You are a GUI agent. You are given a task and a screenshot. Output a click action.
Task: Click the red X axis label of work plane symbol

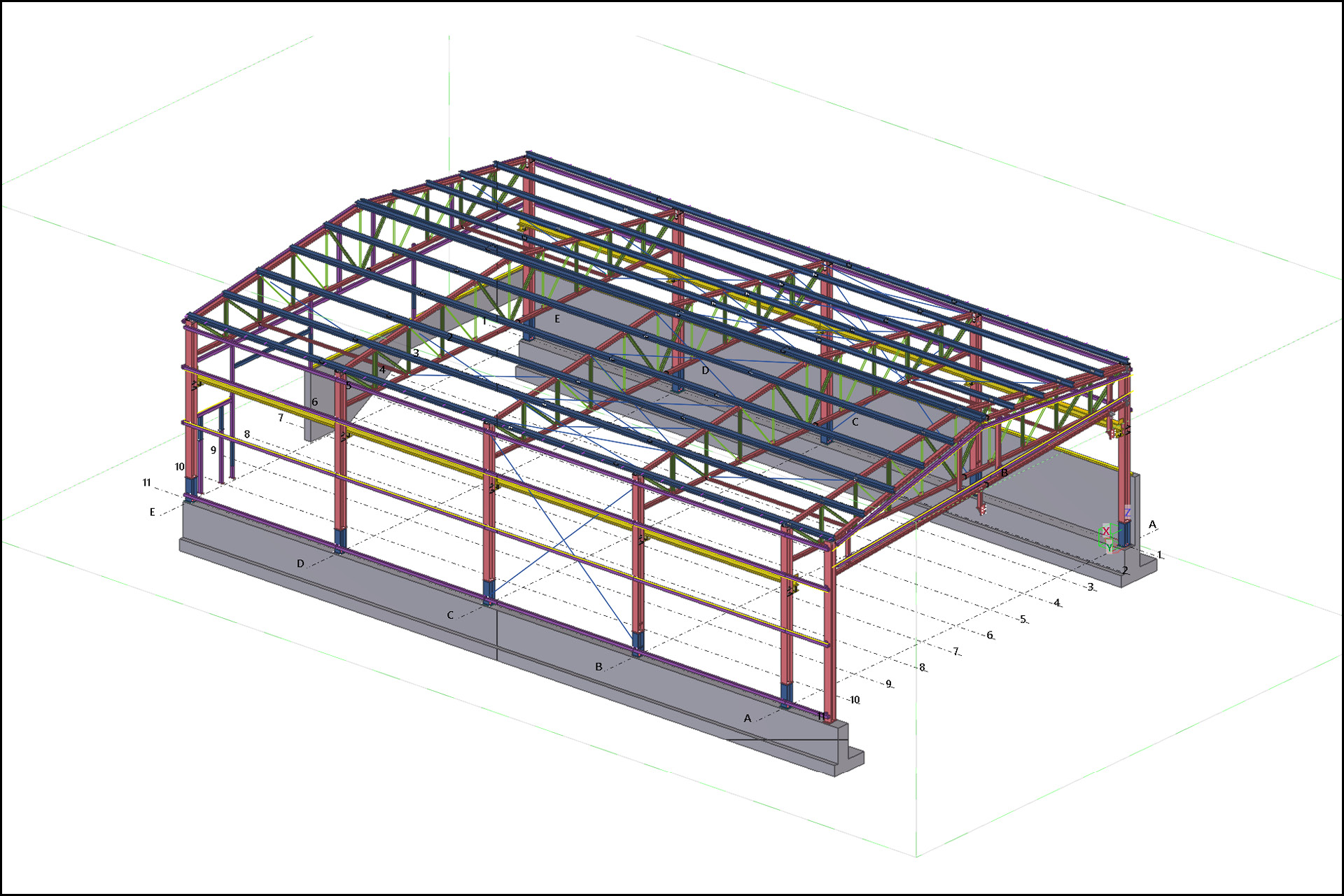click(1106, 531)
